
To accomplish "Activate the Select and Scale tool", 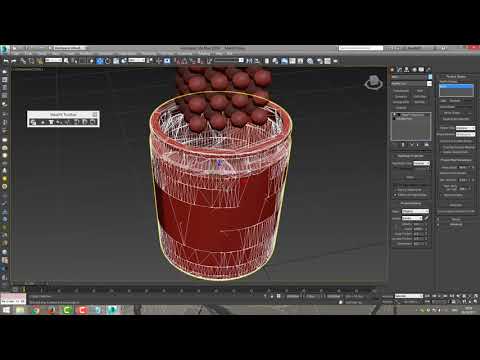I will point(116,61).
